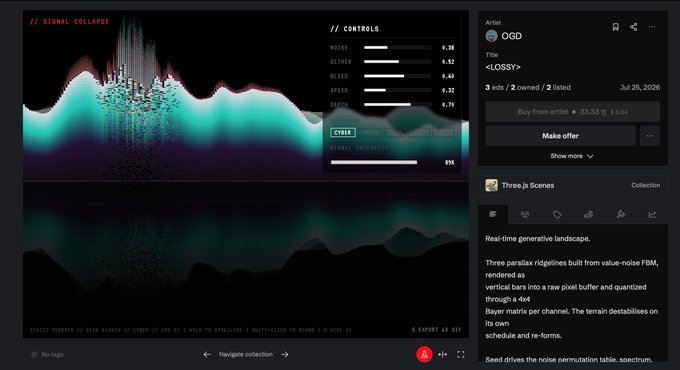The image size is (680, 370).
Task: Select the description tab icon
Action: pyautogui.click(x=493, y=214)
